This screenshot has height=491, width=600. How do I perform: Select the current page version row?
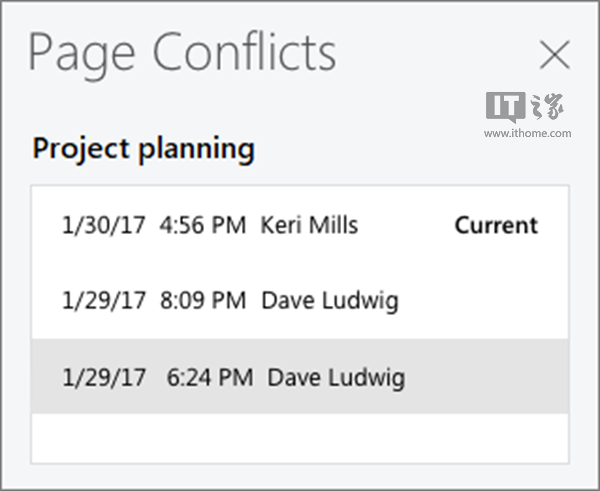(300, 226)
